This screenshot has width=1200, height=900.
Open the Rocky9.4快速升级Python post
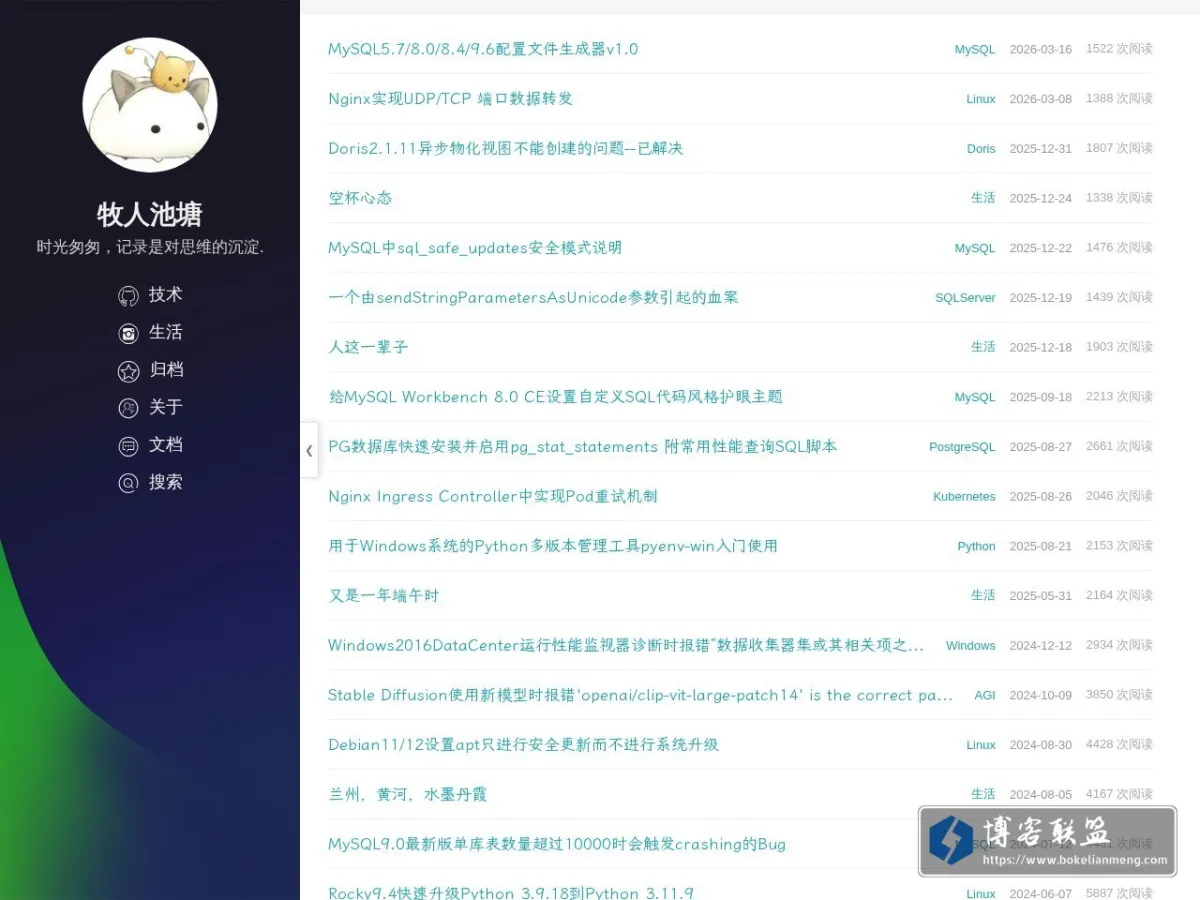pos(511,893)
